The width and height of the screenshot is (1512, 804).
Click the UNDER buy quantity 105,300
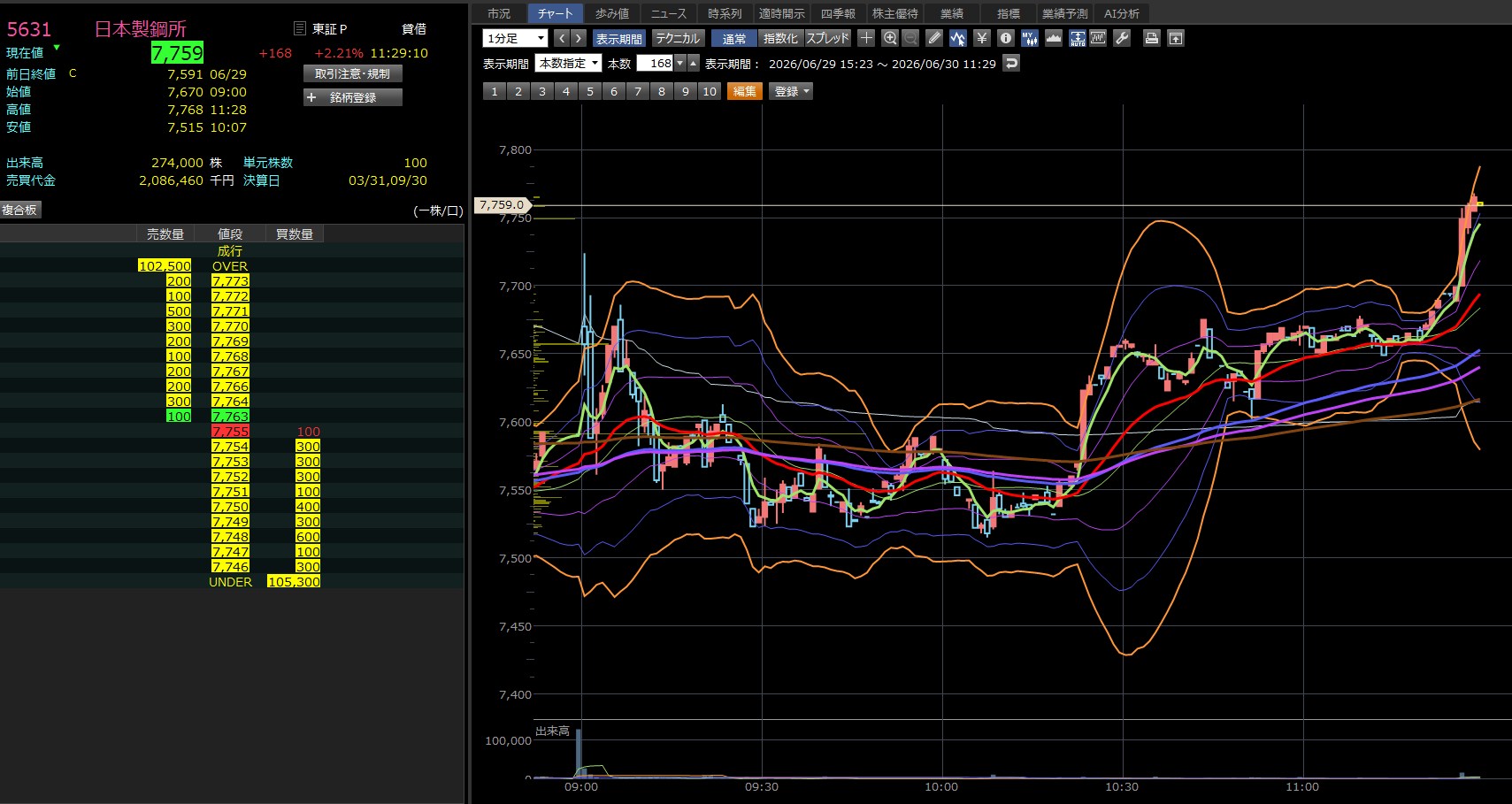(294, 581)
